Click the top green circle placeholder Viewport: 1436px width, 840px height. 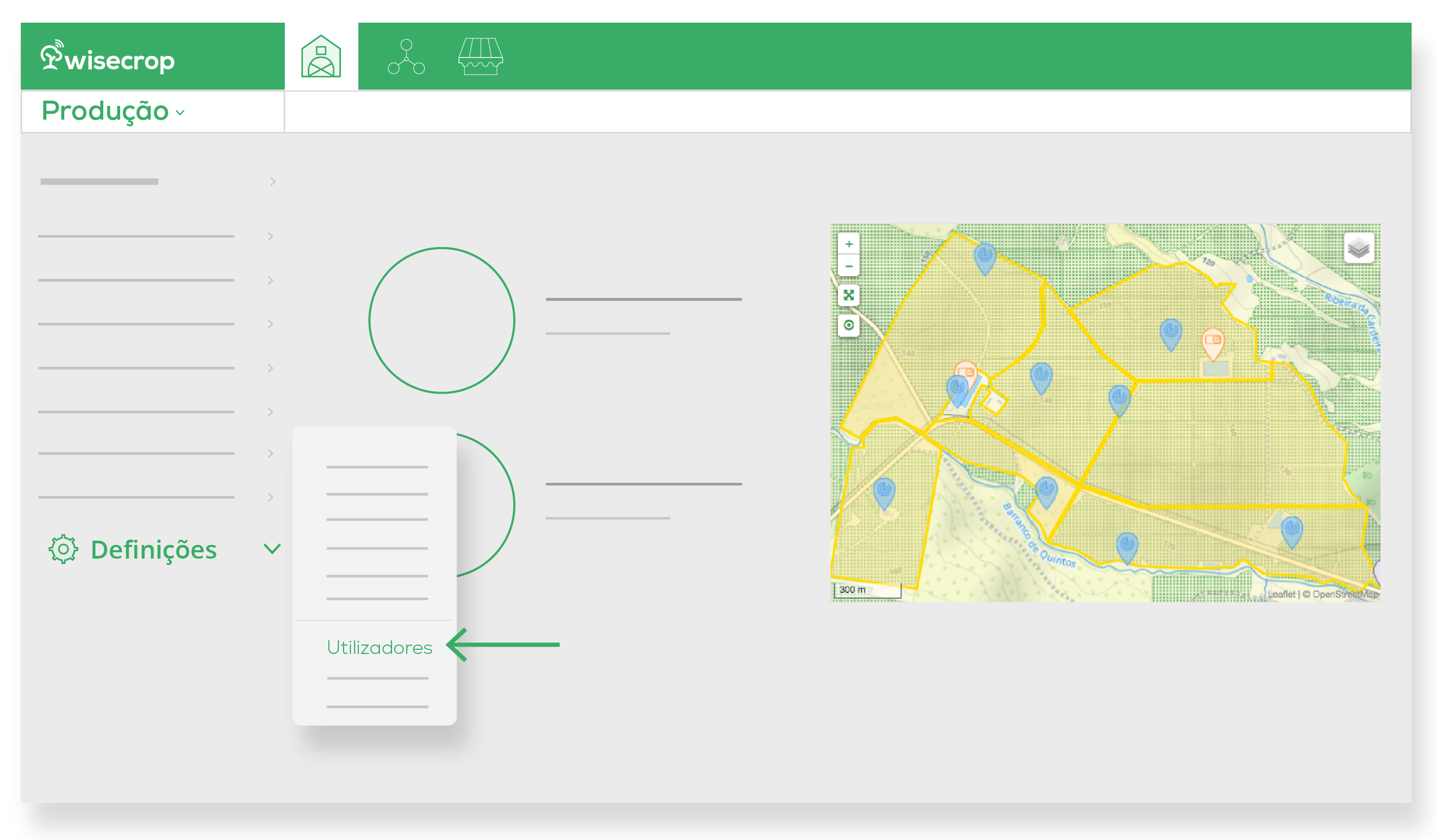coord(442,320)
